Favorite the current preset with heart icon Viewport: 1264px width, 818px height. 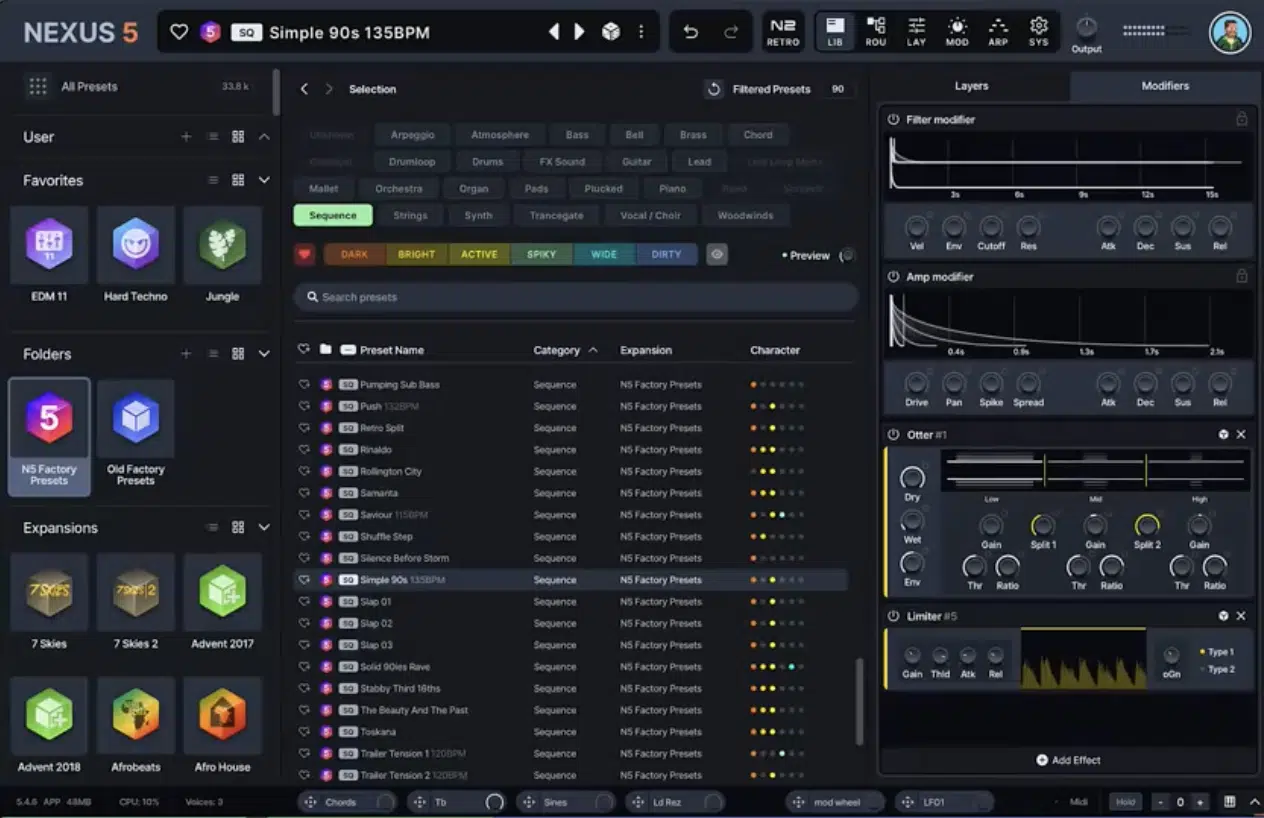click(x=179, y=32)
